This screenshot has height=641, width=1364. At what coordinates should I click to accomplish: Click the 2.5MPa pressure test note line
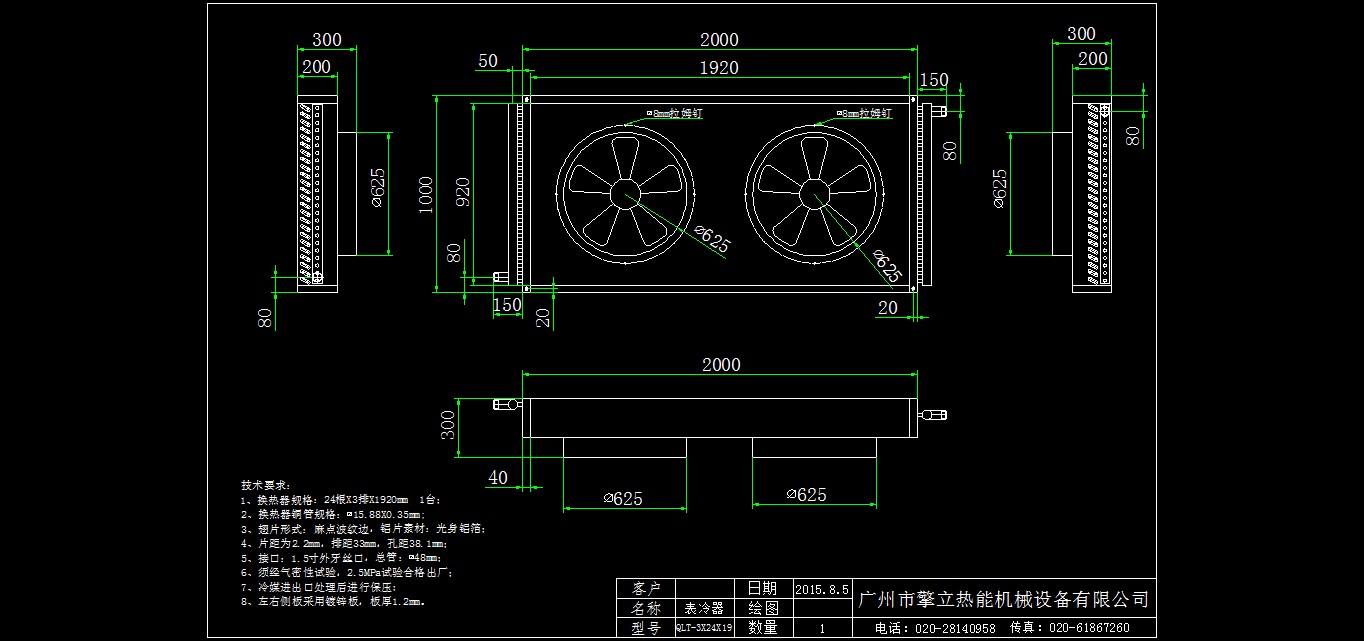coord(348,573)
